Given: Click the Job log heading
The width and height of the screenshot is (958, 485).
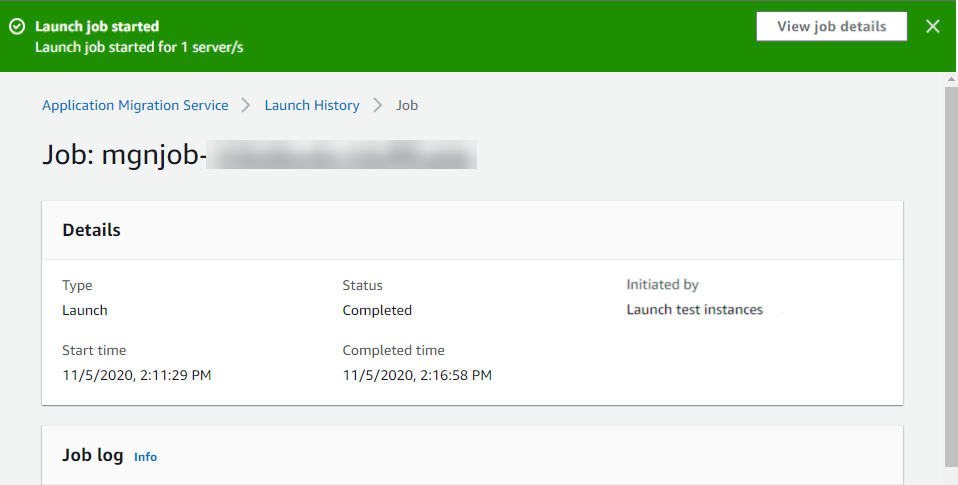Looking at the screenshot, I should click(x=93, y=456).
